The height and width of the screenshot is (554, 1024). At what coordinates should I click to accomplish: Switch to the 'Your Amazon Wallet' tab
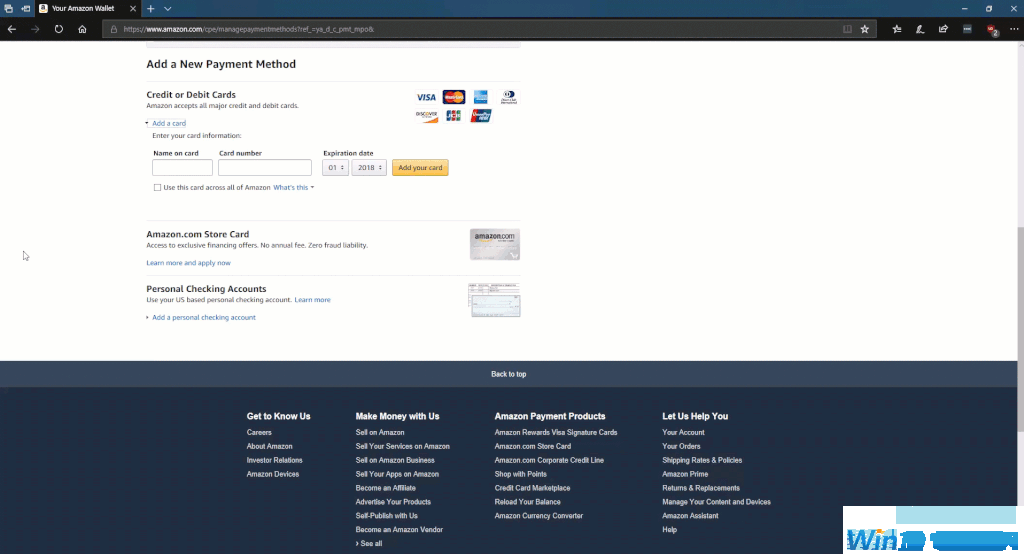click(x=83, y=8)
